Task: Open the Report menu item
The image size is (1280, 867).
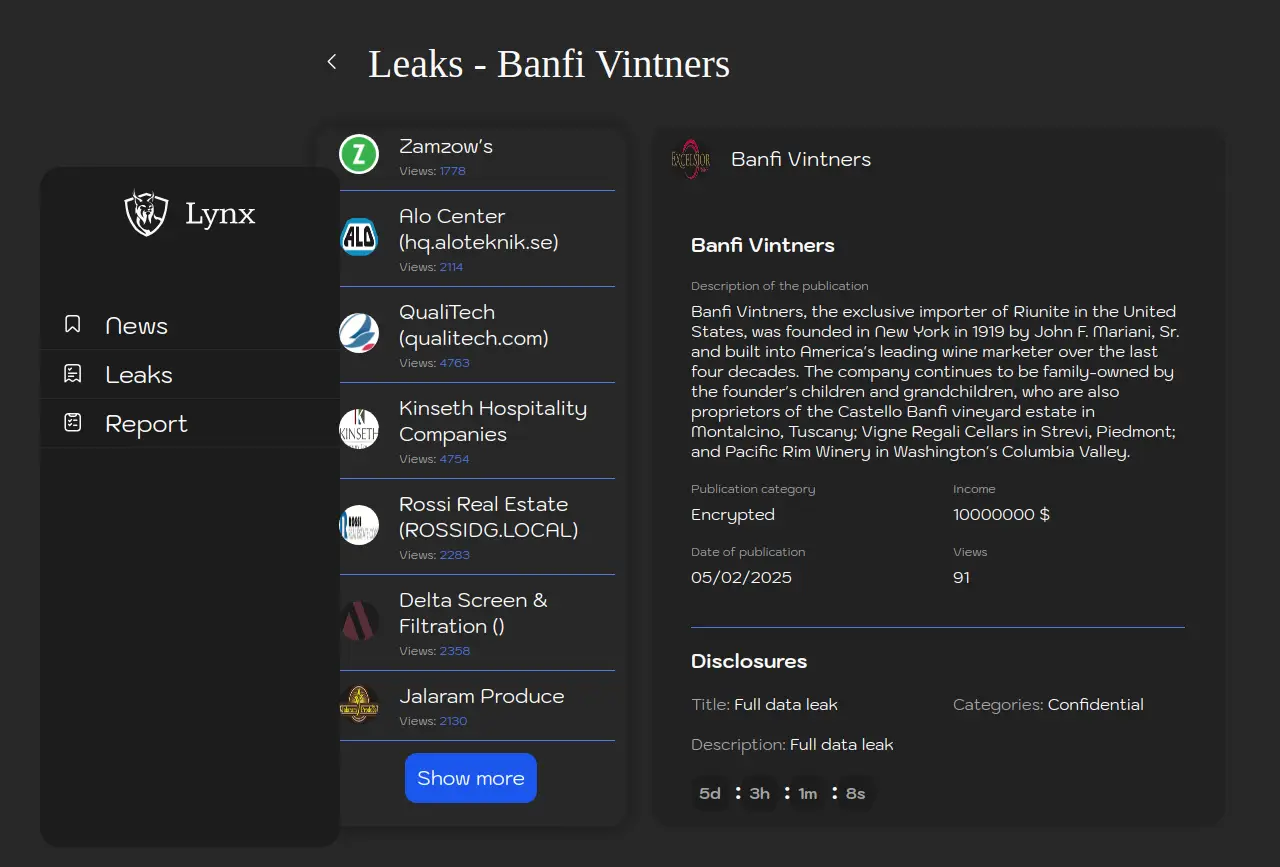Action: (x=146, y=424)
